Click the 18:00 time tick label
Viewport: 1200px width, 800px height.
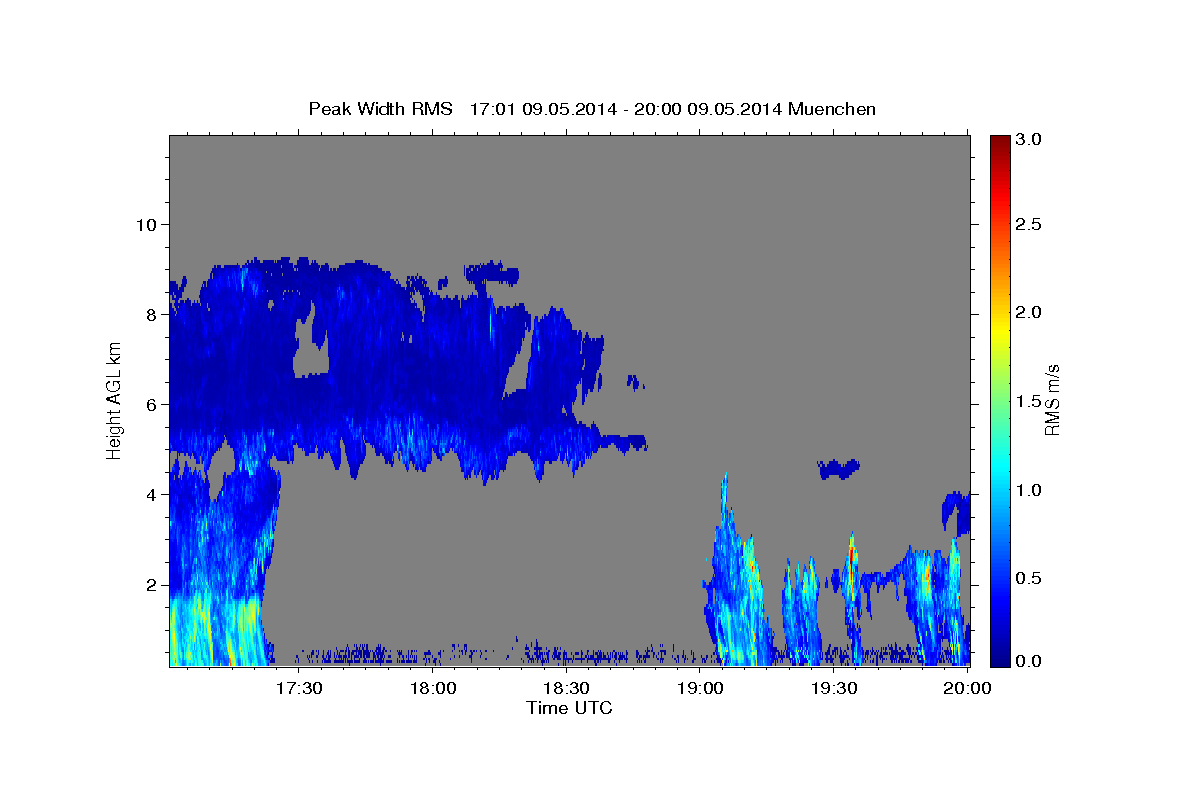coord(433,689)
